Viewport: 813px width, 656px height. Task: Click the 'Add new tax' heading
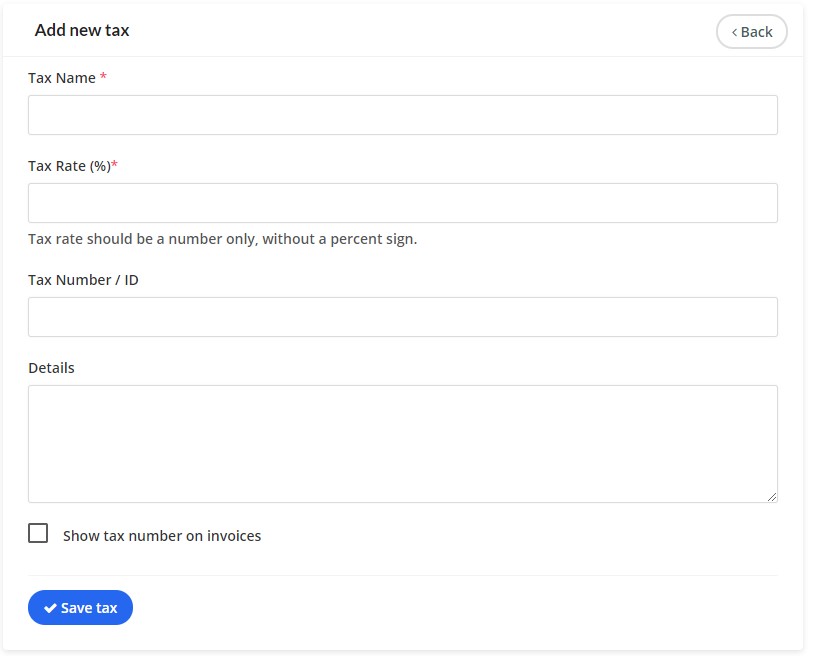[x=82, y=30]
